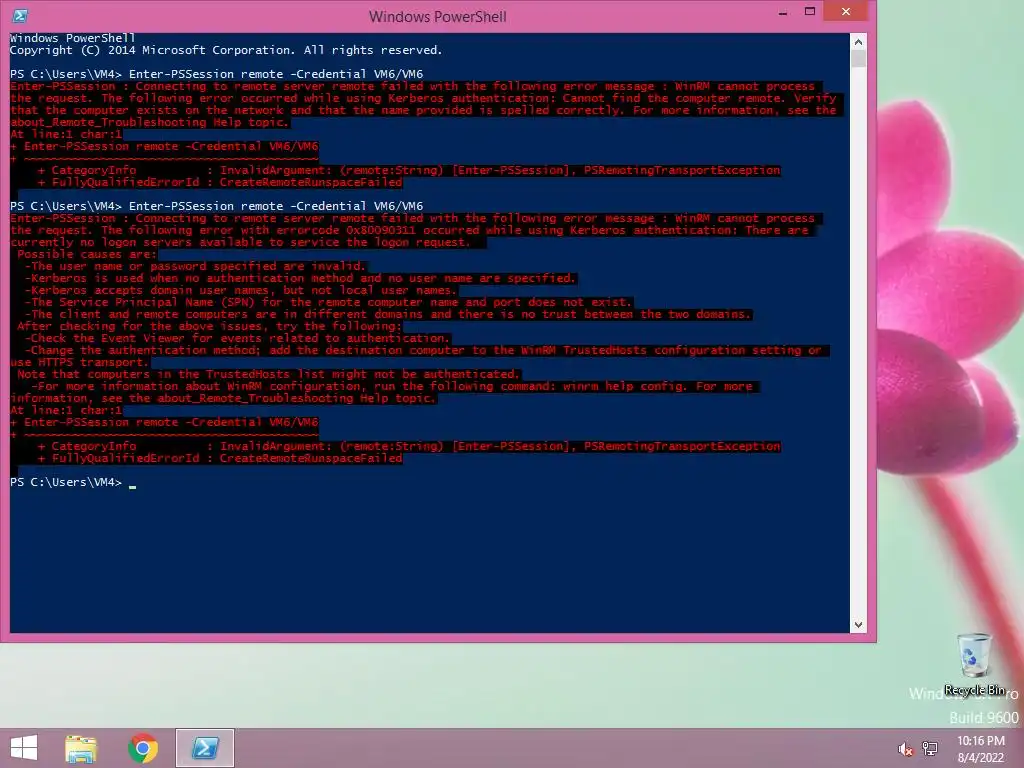
Task: Click the 'The user name or password' line
Action: 195,266
